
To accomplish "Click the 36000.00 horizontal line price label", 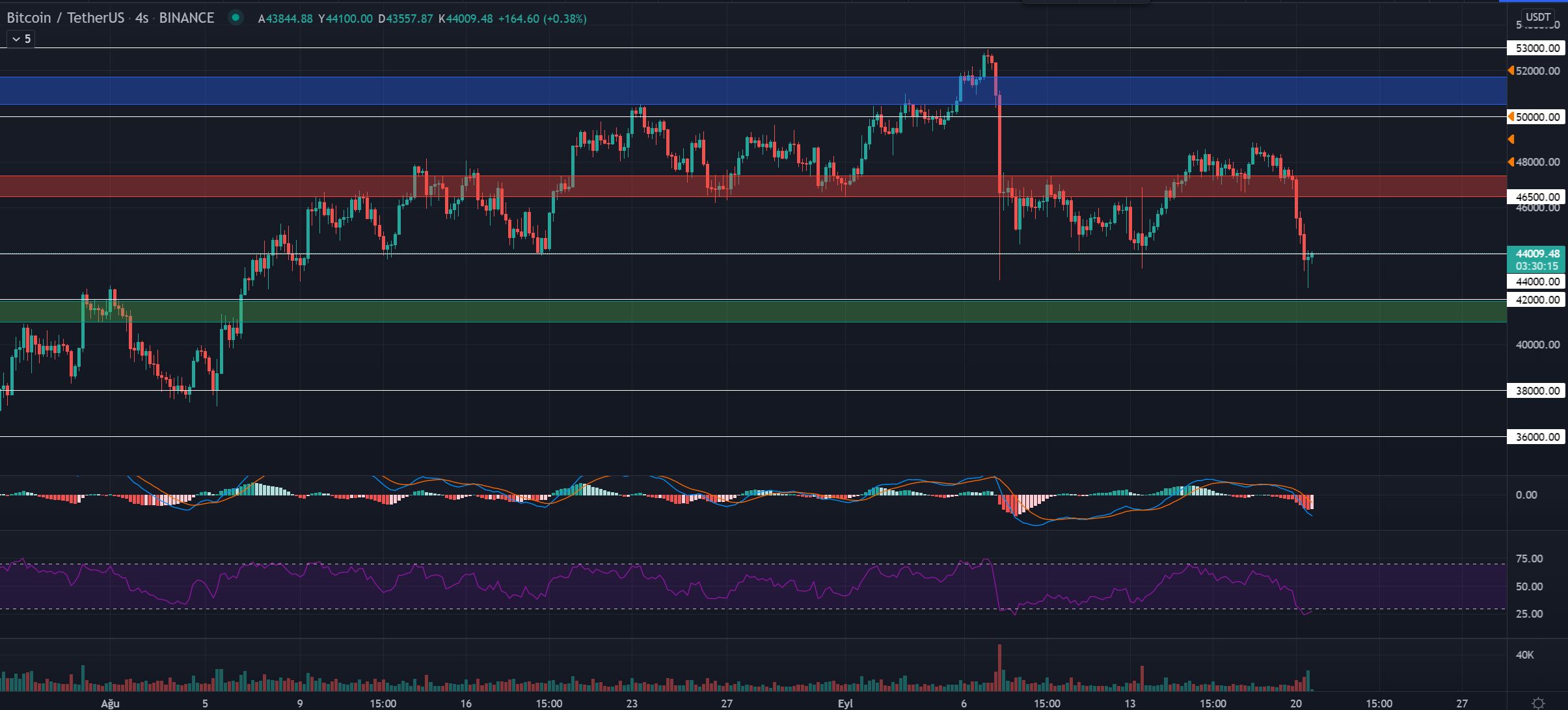I will (x=1536, y=437).
